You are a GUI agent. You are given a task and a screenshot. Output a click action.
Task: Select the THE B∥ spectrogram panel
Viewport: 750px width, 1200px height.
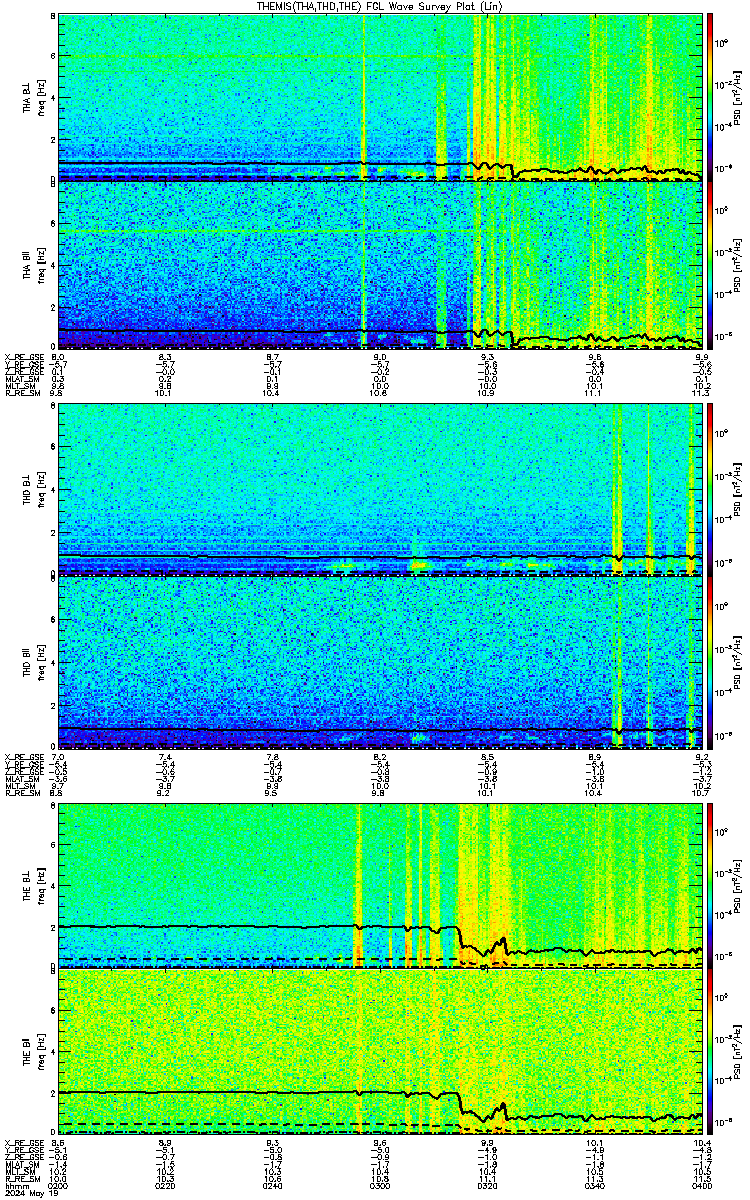pyautogui.click(x=380, y=1053)
